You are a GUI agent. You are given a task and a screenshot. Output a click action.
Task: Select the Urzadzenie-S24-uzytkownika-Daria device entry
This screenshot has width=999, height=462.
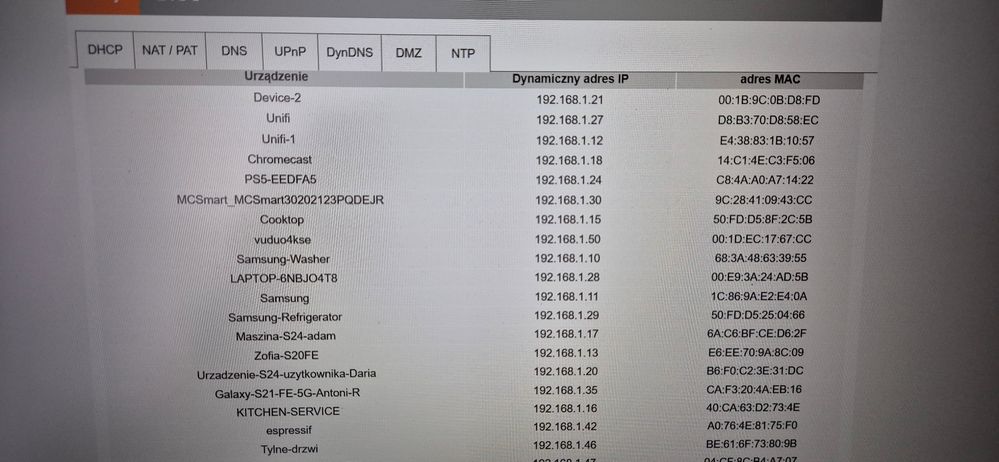(x=286, y=374)
